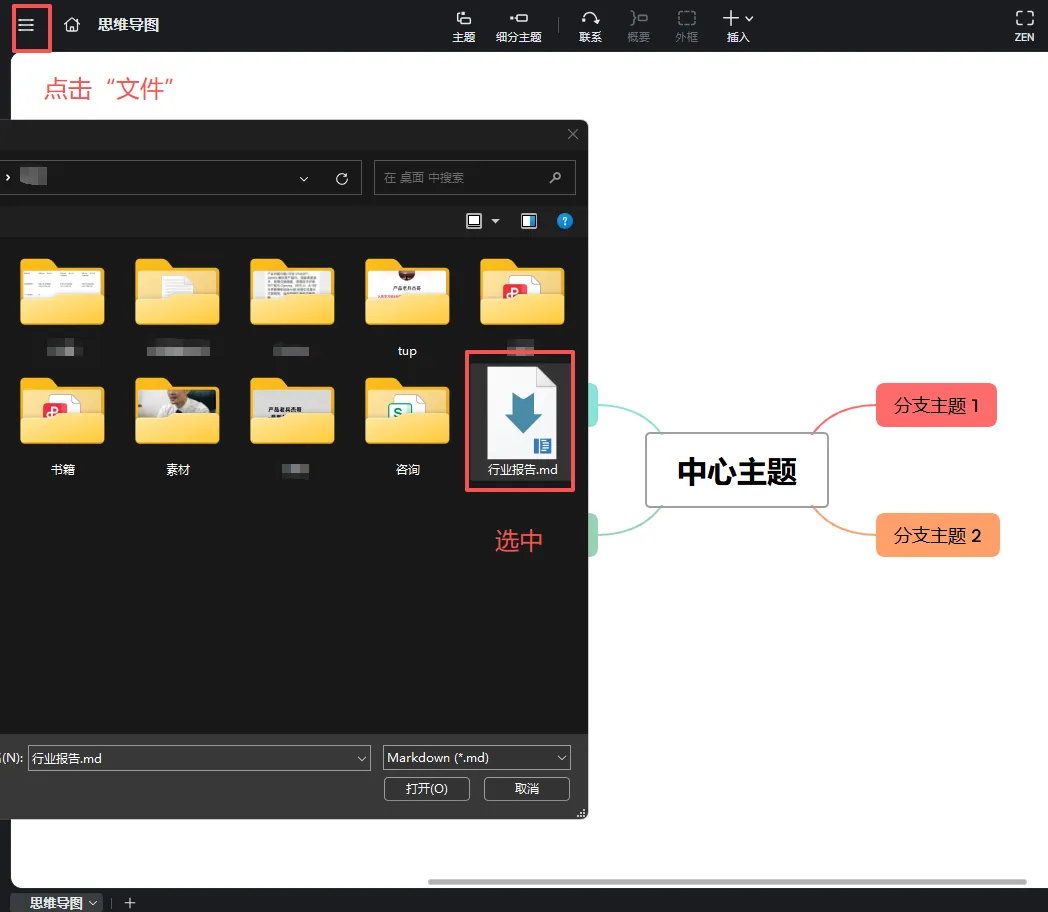
Task: Select the 联系 relationship tool
Action: point(590,26)
